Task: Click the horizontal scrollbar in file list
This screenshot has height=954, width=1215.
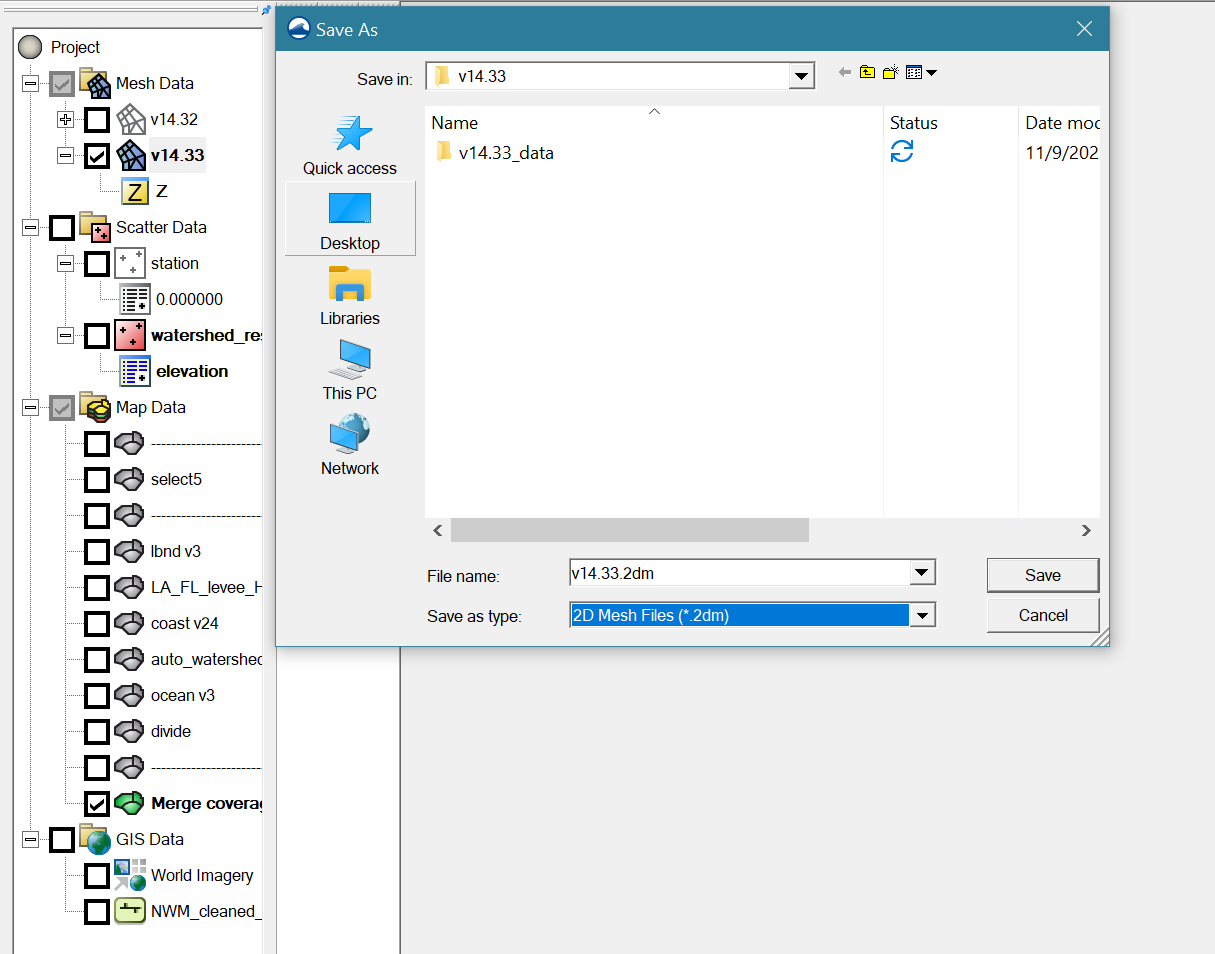Action: pyautogui.click(x=629, y=530)
